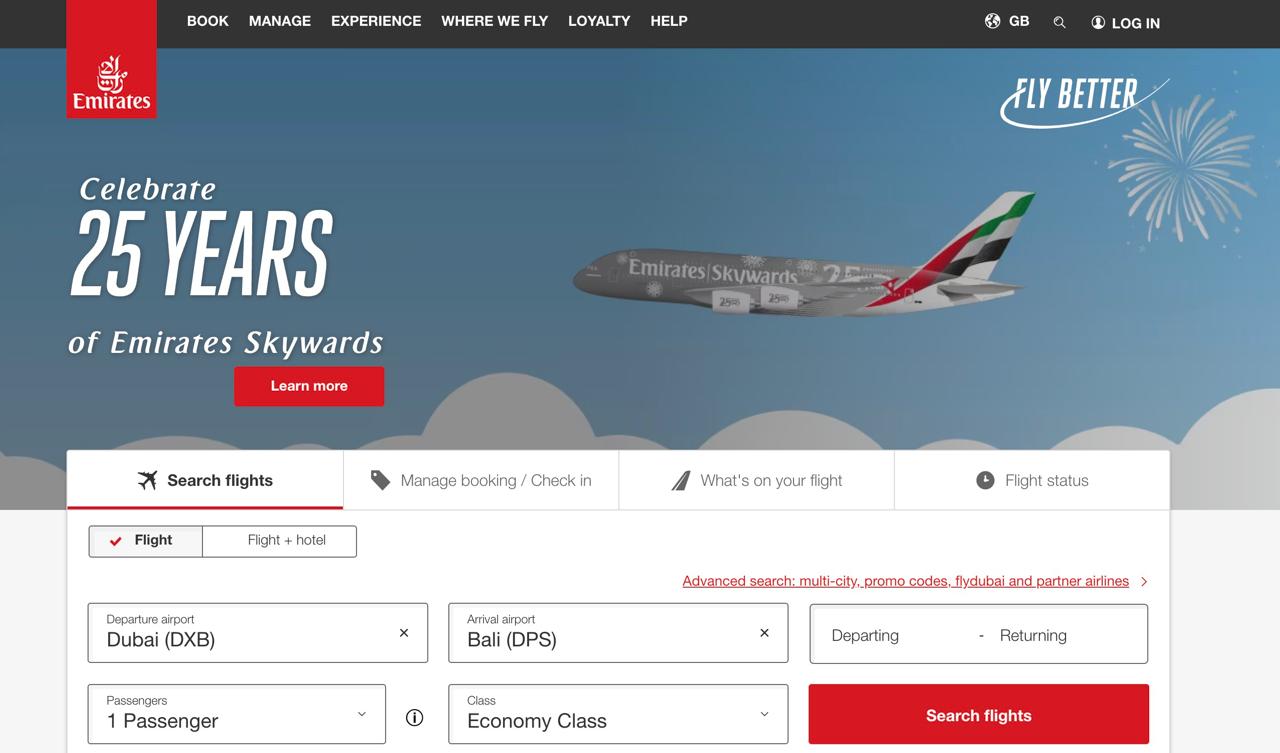Switch to Flight status tab
Image resolution: width=1280 pixels, height=753 pixels.
pyautogui.click(x=1032, y=480)
